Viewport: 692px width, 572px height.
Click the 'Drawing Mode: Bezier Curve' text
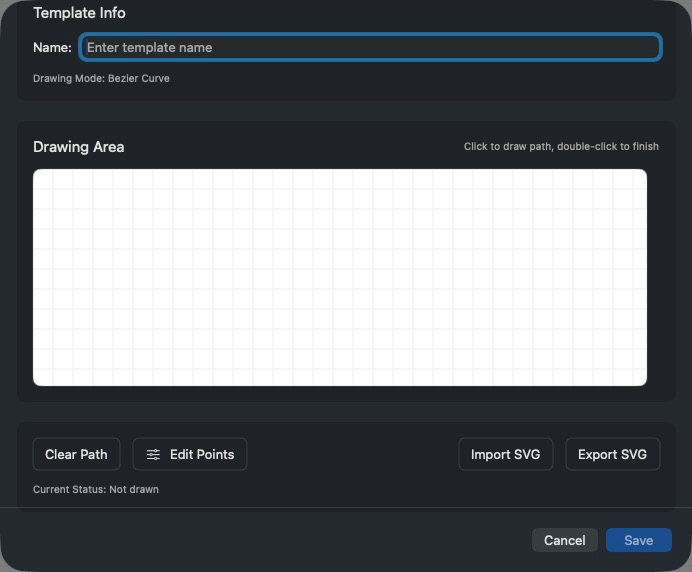coord(101,78)
